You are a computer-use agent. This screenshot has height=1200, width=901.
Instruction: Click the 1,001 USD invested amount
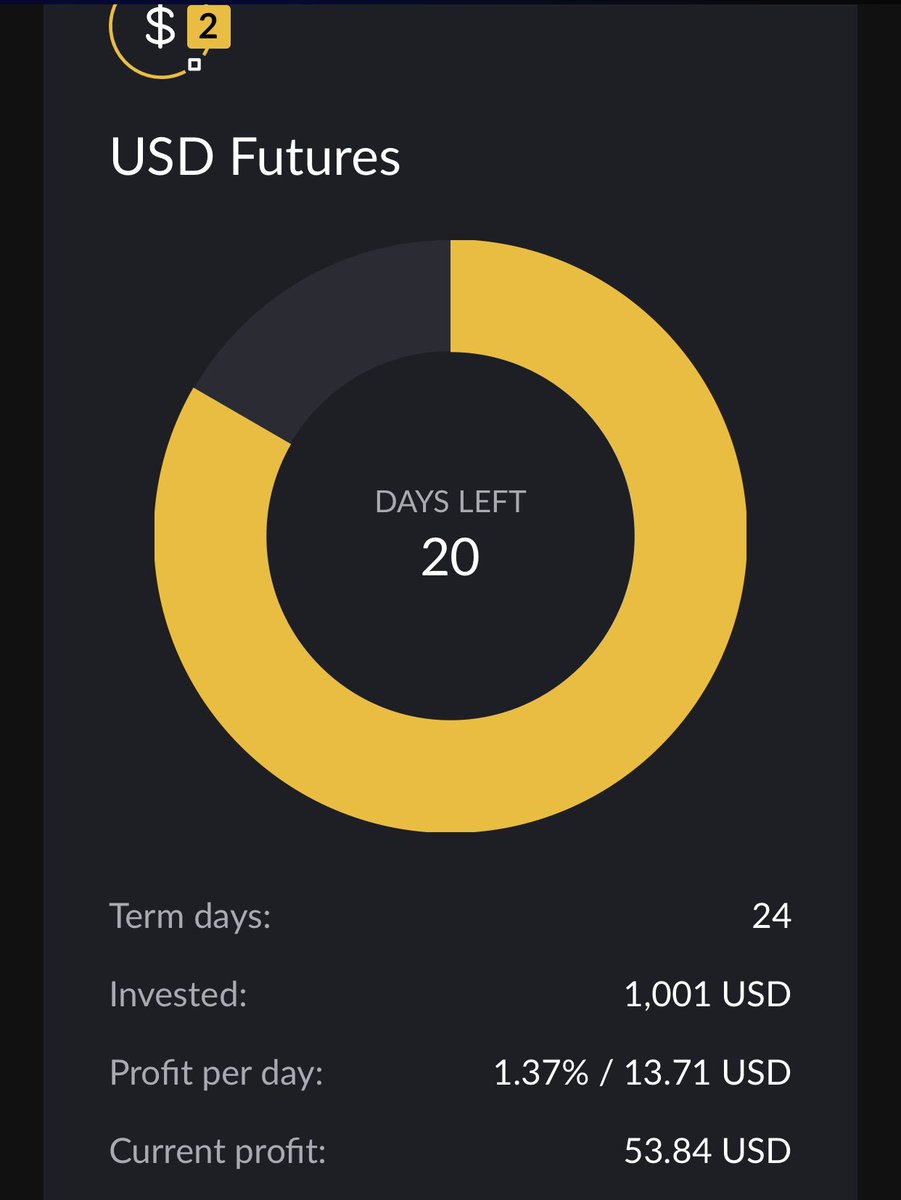[x=706, y=995]
